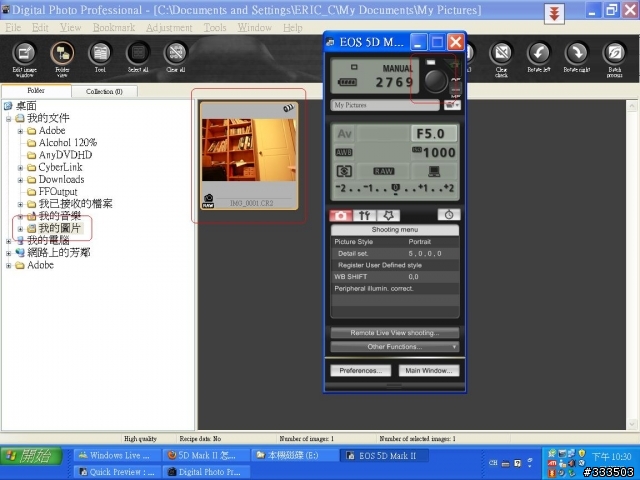This screenshot has height=480, width=640.
Task: Click the Preferences button
Action: click(360, 371)
